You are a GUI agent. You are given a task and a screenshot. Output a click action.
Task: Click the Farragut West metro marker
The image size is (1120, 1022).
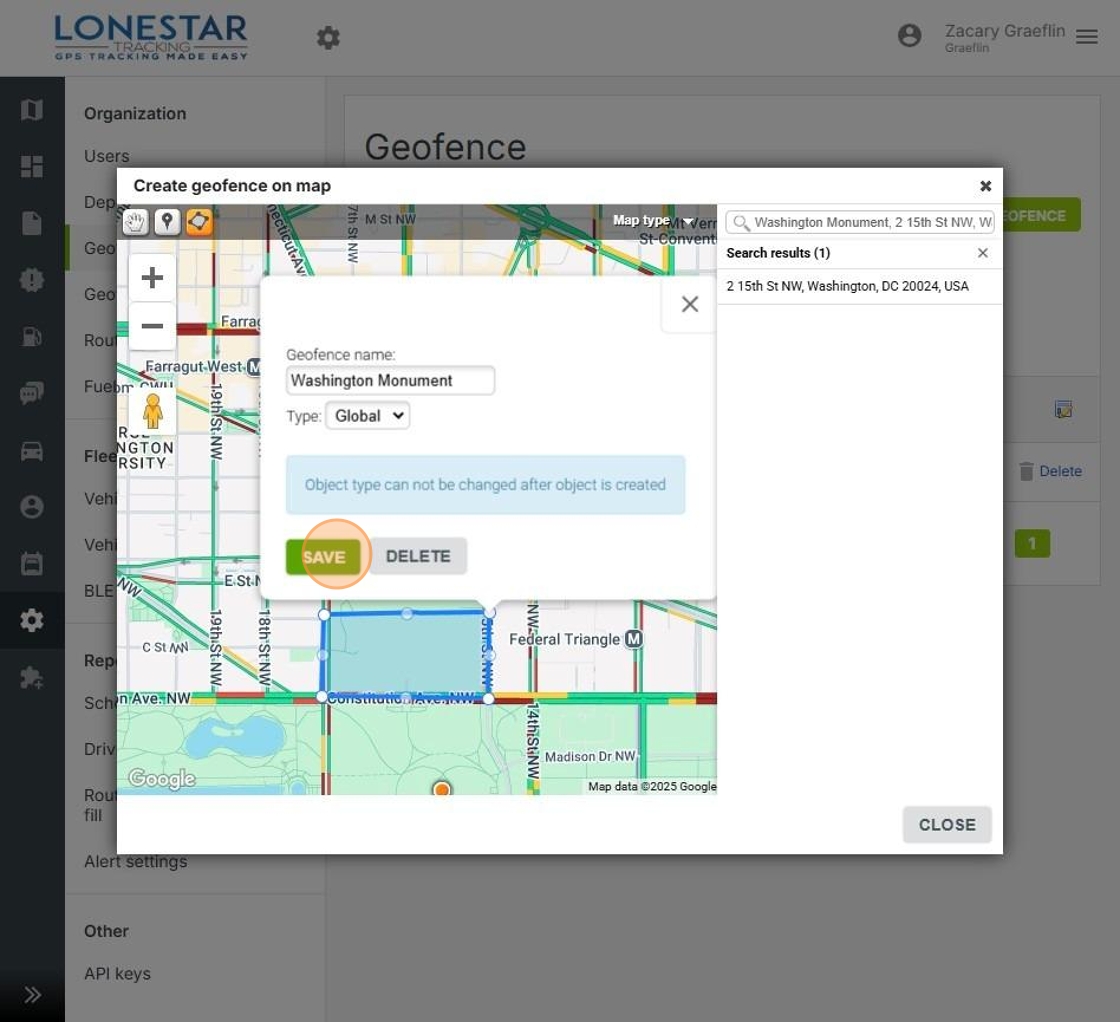(254, 366)
